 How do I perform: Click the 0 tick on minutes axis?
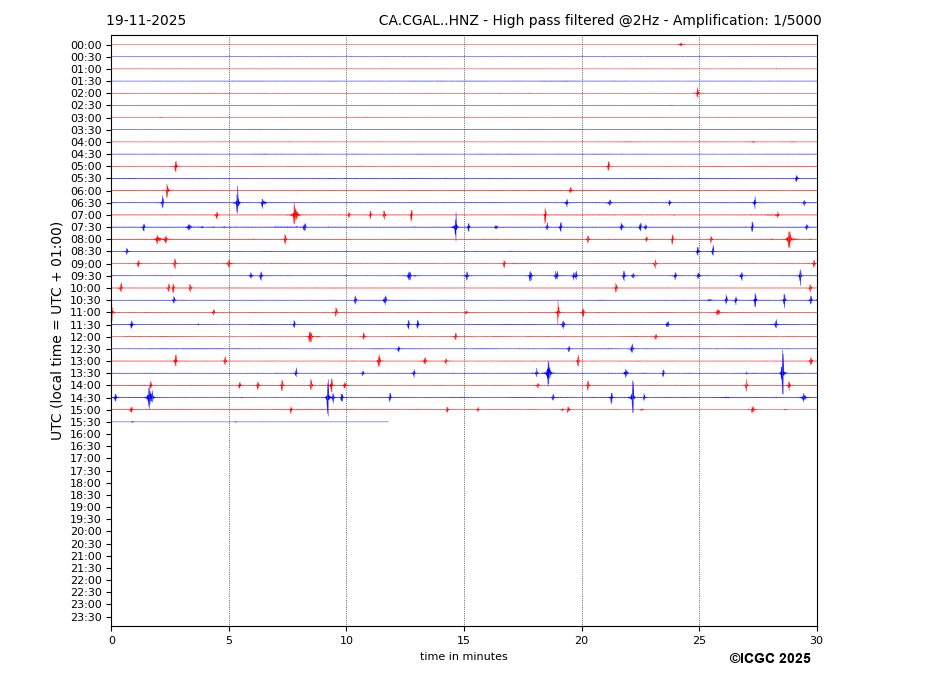click(111, 640)
